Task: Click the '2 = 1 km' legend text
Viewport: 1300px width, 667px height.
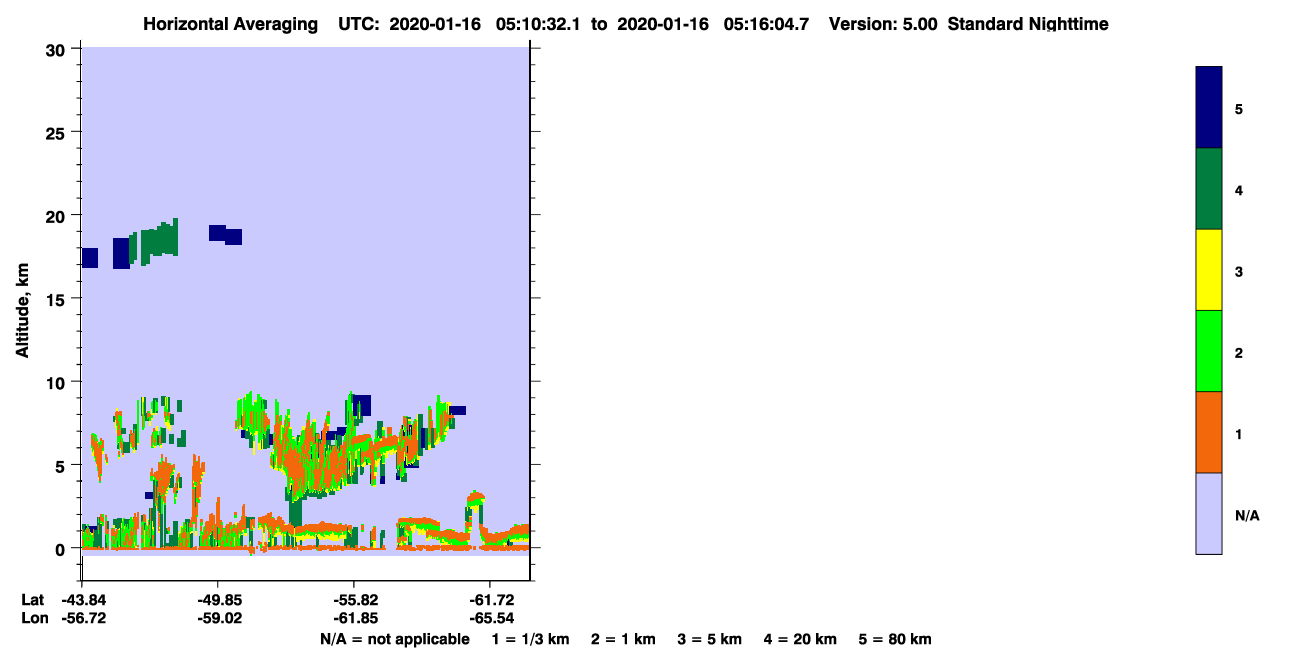Action: pos(623,639)
